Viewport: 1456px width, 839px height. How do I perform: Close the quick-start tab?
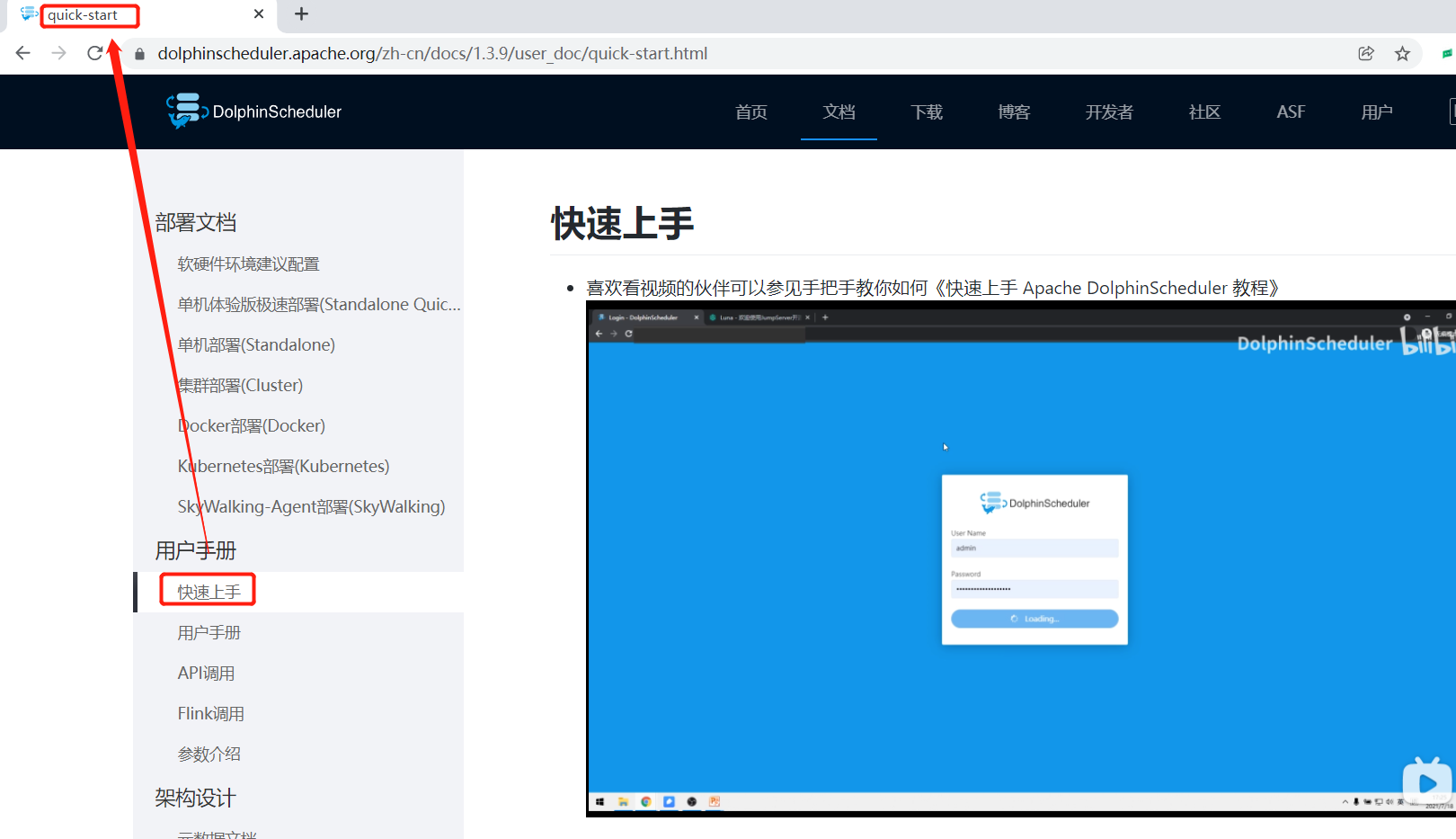pos(259,14)
